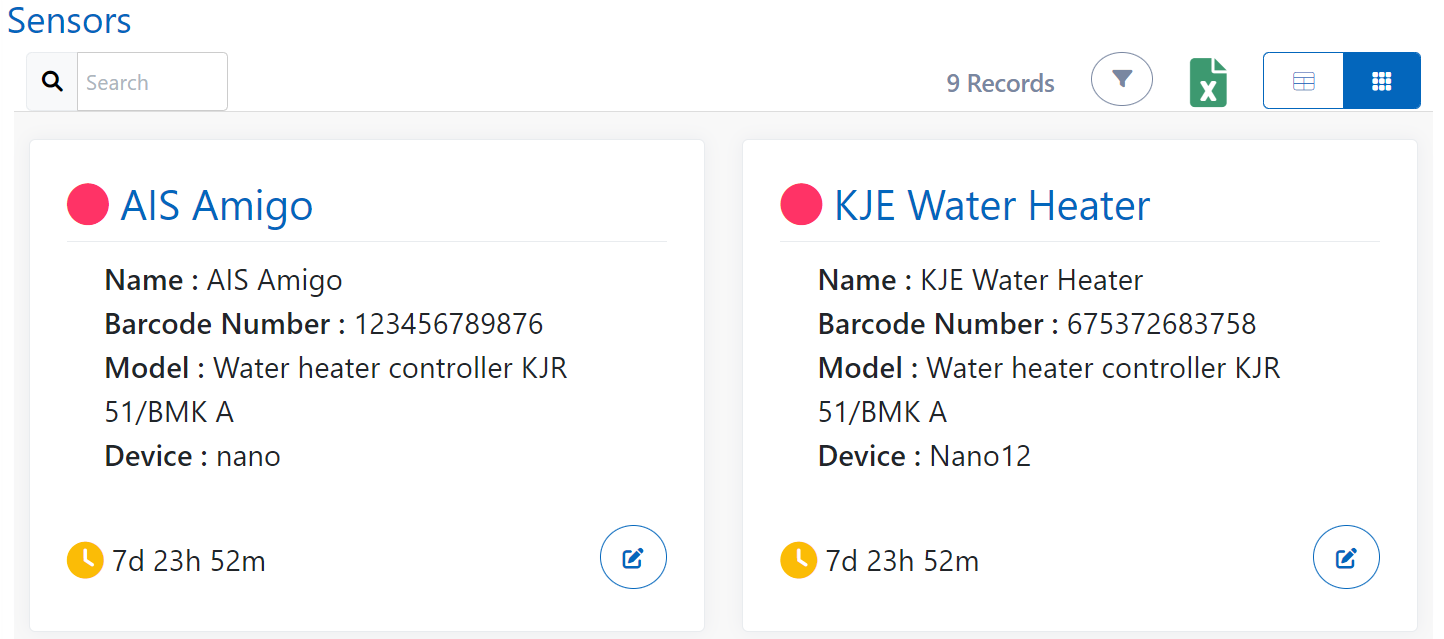1444x639 pixels.
Task: Click inside the Search input field
Action: (150, 81)
